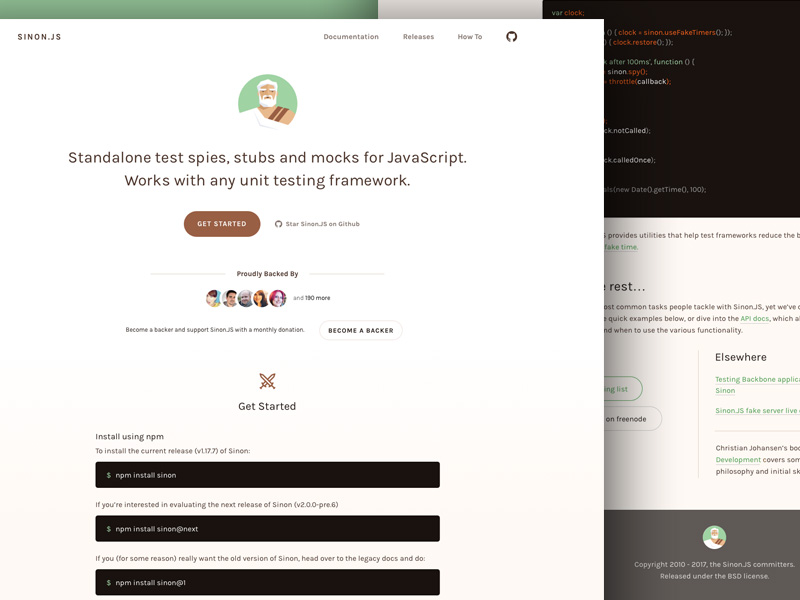Viewport: 800px width, 600px height.
Task: Click the crossed swords Get Started icon
Action: (x=267, y=381)
